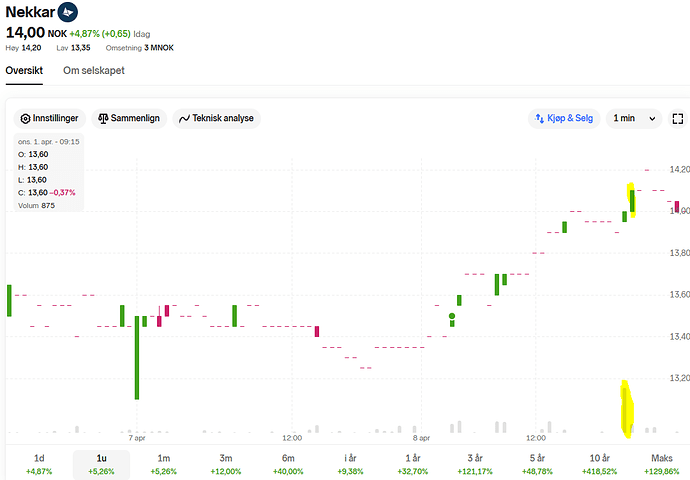
Task: Select the 1d time range
Action: point(39,464)
